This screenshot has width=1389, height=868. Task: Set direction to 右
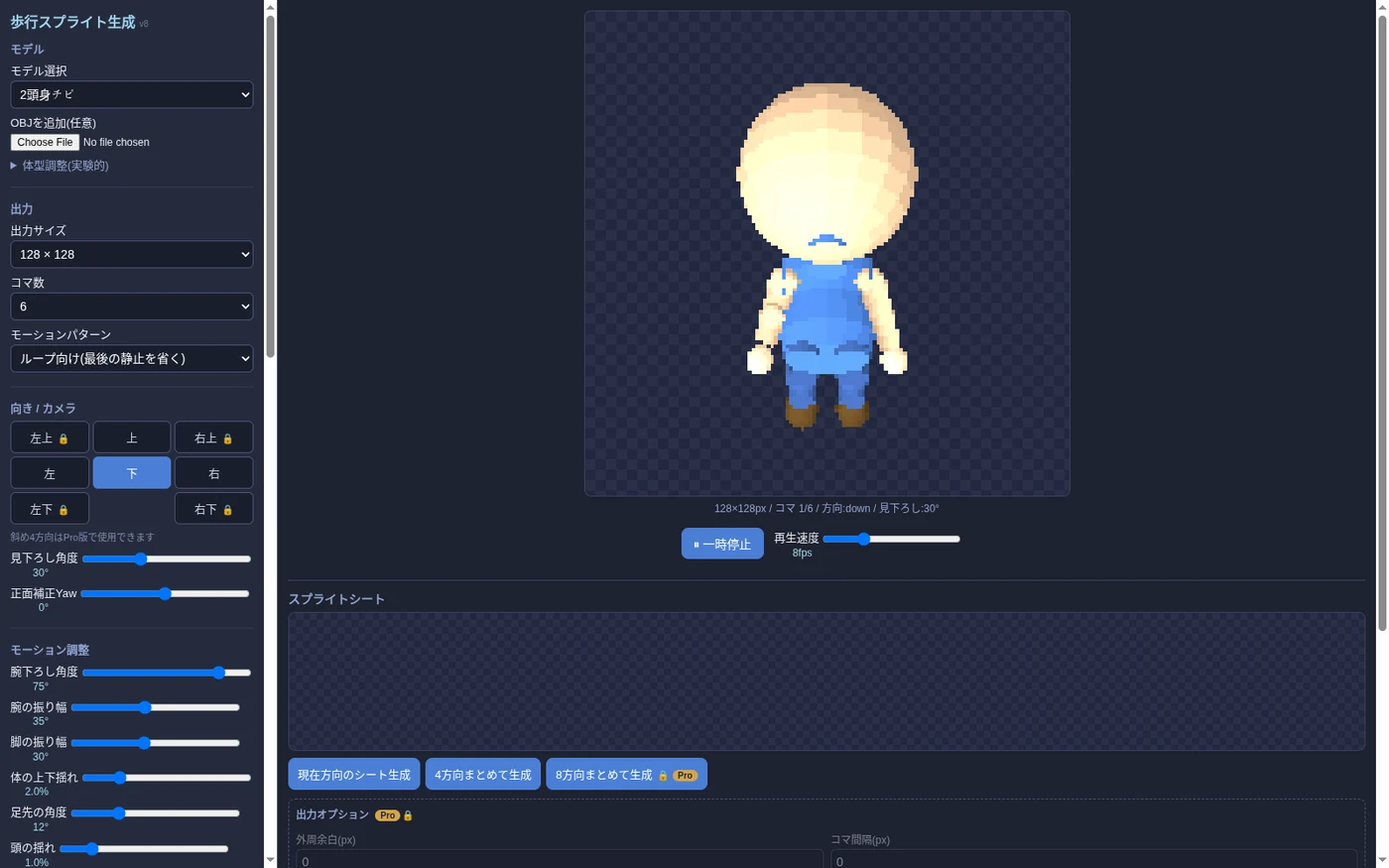213,473
